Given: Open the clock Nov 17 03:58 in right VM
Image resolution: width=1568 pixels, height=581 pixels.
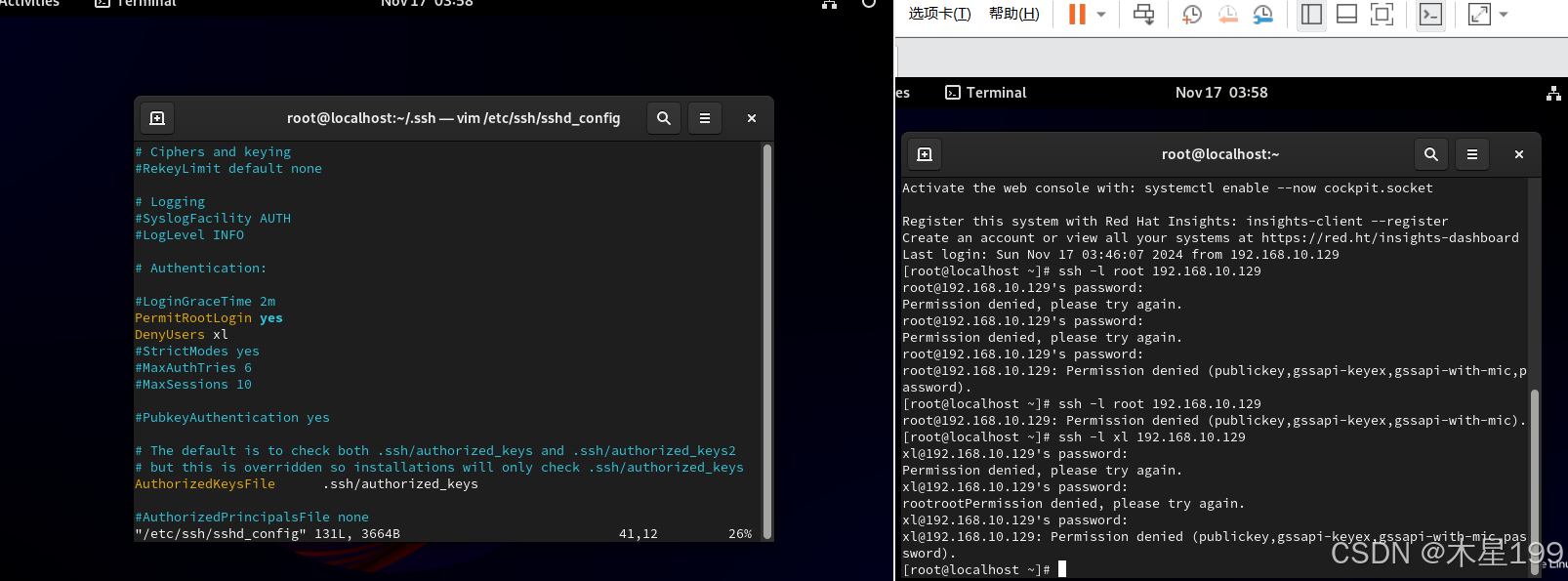Looking at the screenshot, I should (x=1221, y=93).
